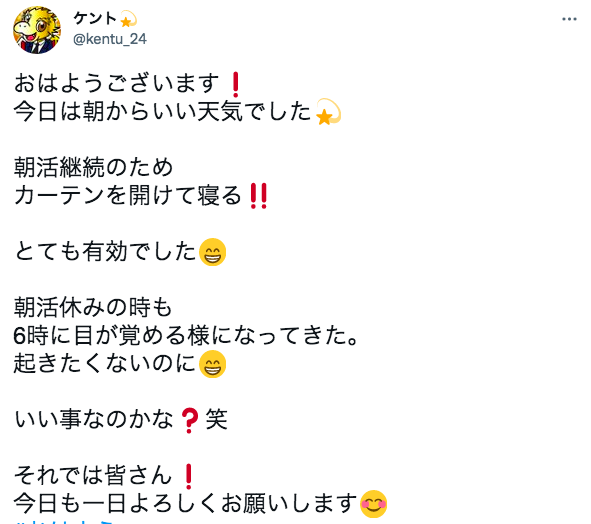Click the 笑 character after the question mark
This screenshot has width=591, height=524.
(216, 419)
